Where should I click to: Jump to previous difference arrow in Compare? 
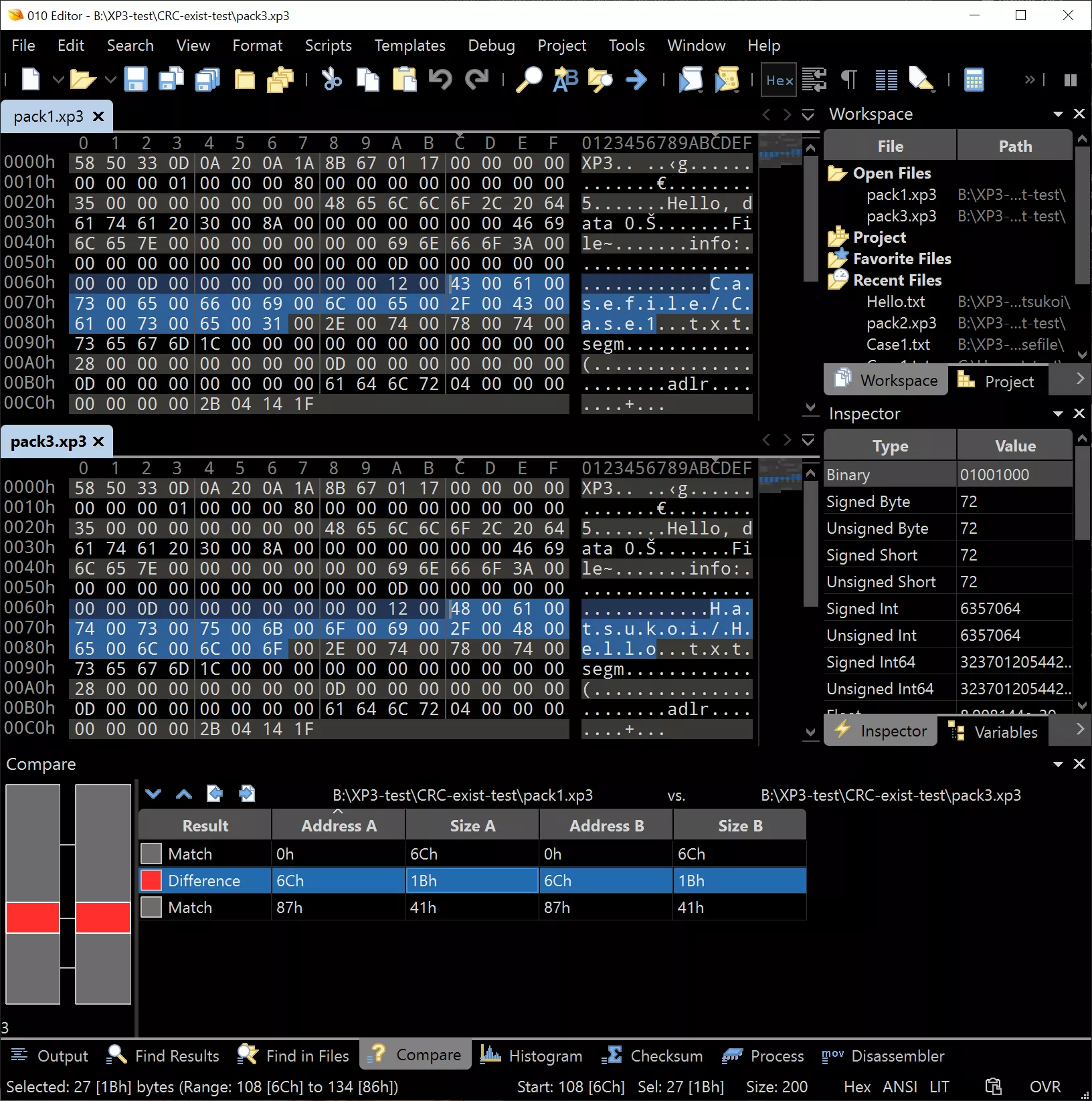coord(184,794)
